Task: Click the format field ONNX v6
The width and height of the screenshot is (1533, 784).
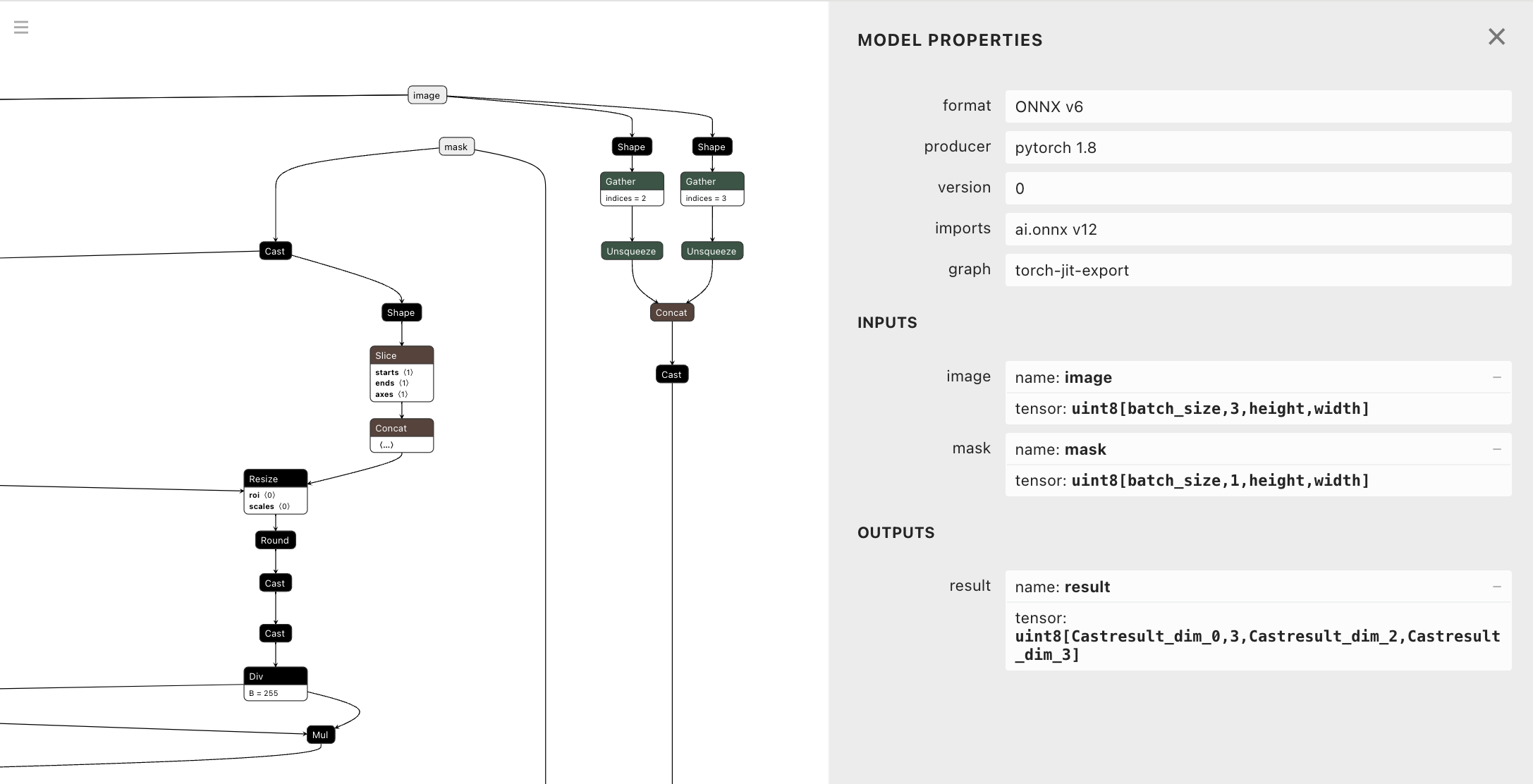Action: (x=1258, y=106)
